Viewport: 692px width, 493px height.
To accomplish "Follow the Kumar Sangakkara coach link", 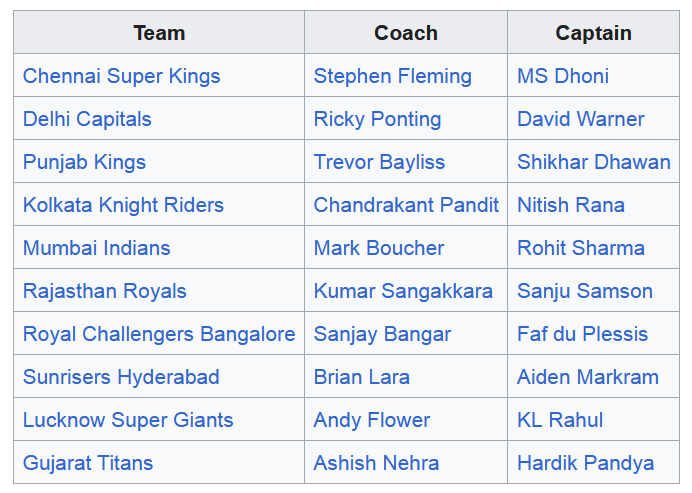I will [x=403, y=291].
